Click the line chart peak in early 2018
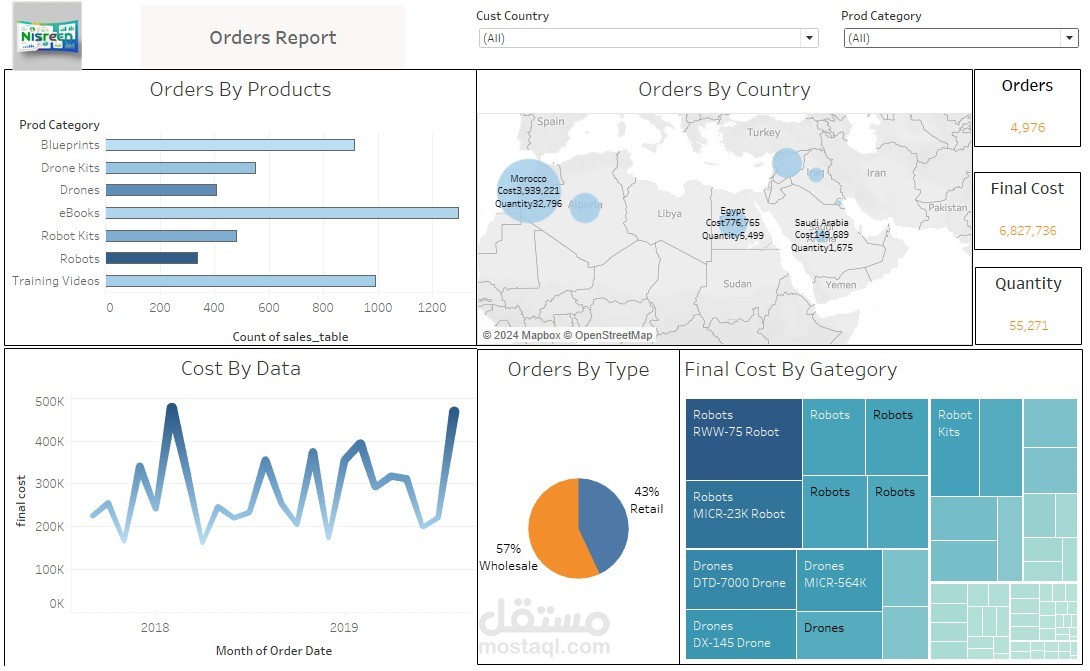 [172, 408]
